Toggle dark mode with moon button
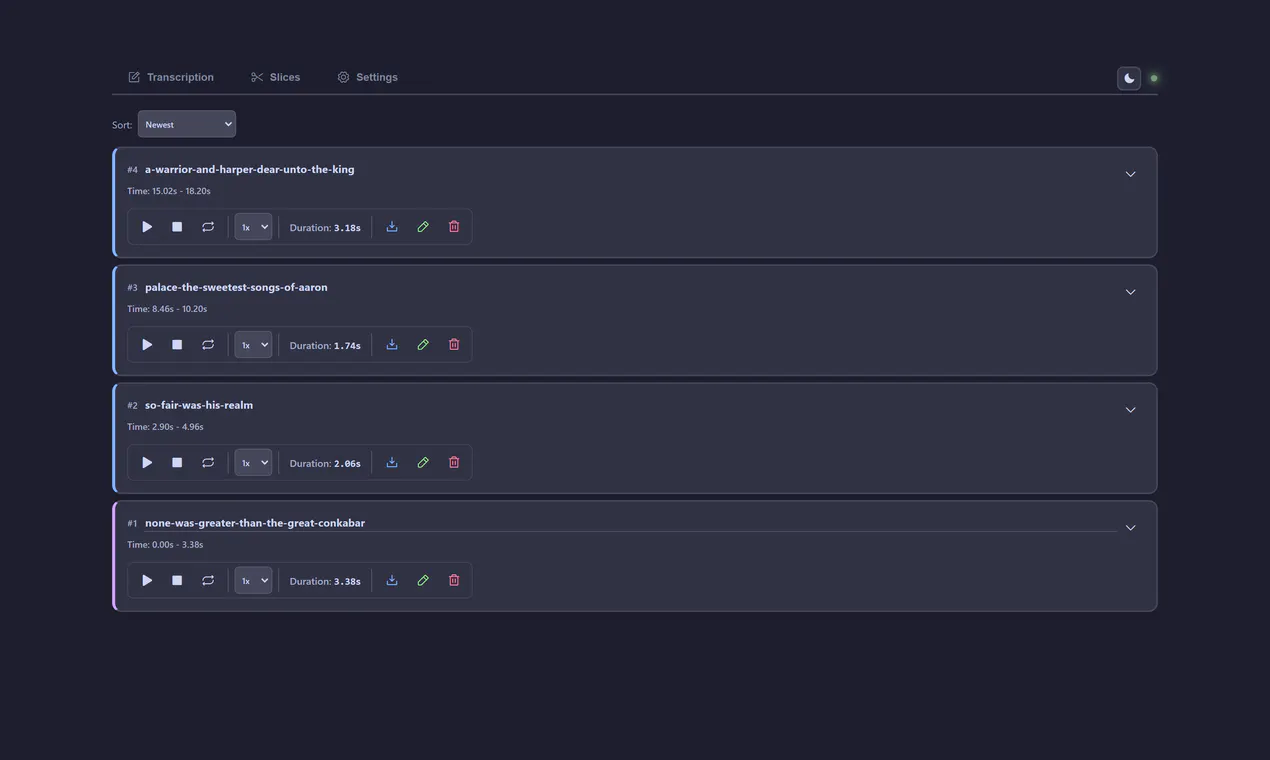The image size is (1270, 760). point(1129,78)
